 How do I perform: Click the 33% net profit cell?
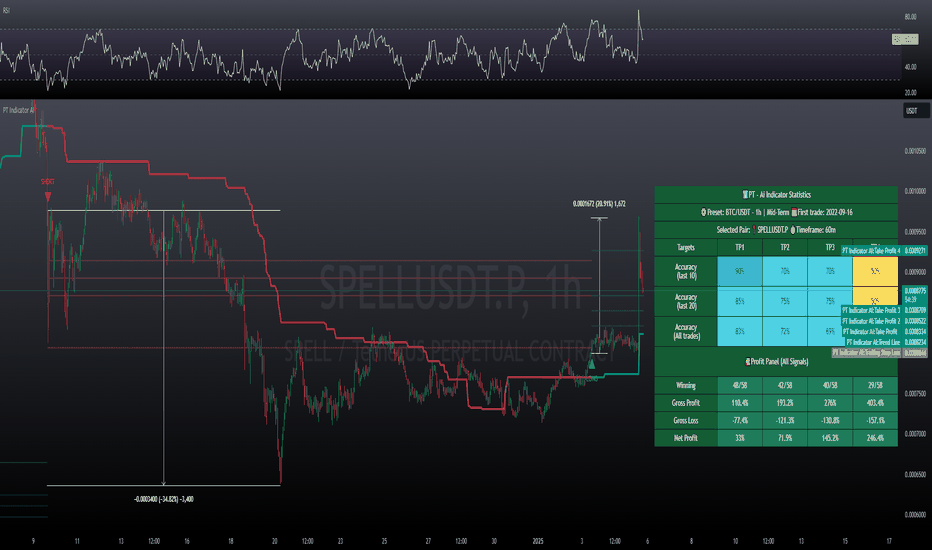(740, 438)
